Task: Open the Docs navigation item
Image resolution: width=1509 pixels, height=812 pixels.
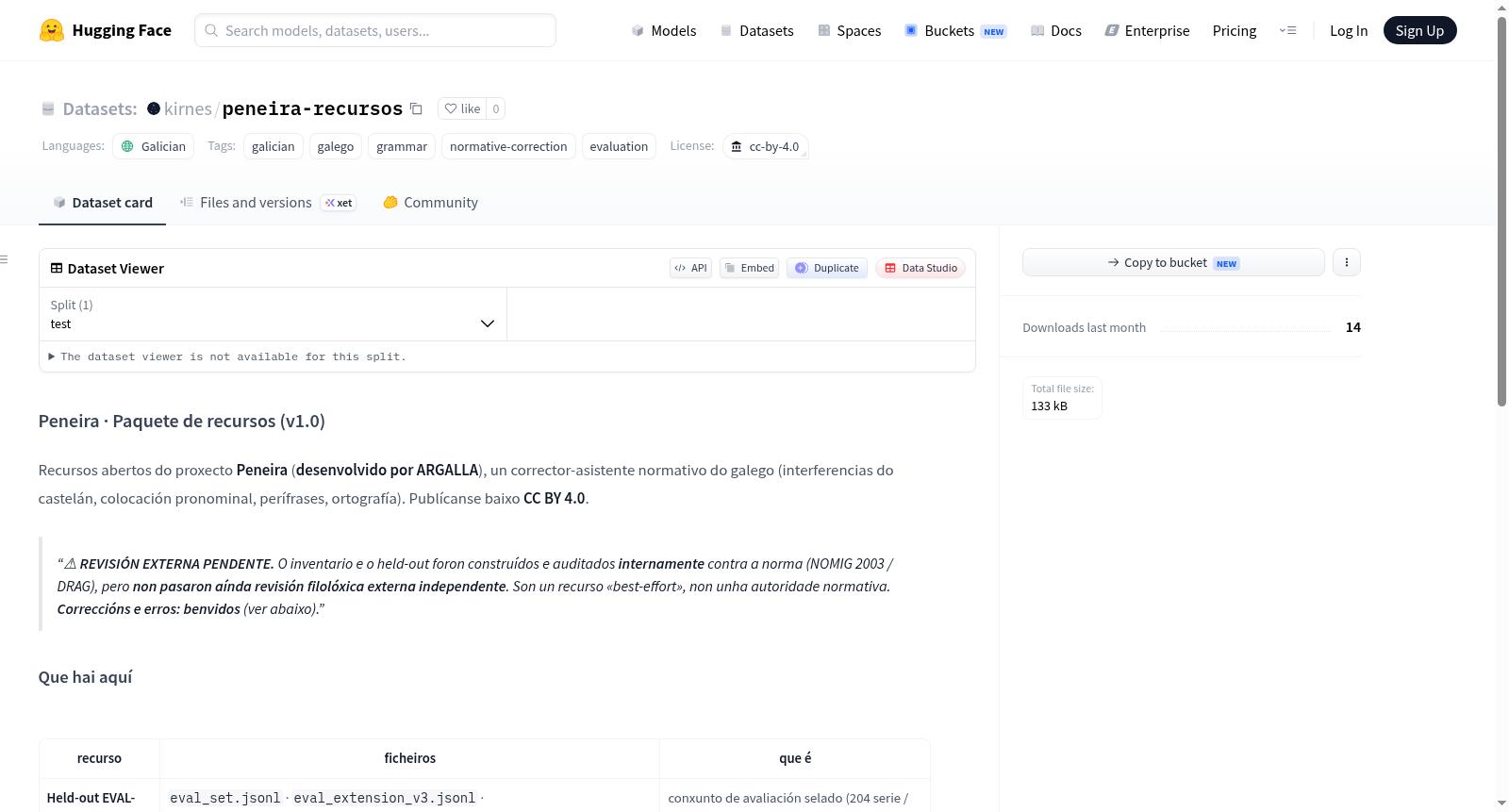Action: 1055,30
